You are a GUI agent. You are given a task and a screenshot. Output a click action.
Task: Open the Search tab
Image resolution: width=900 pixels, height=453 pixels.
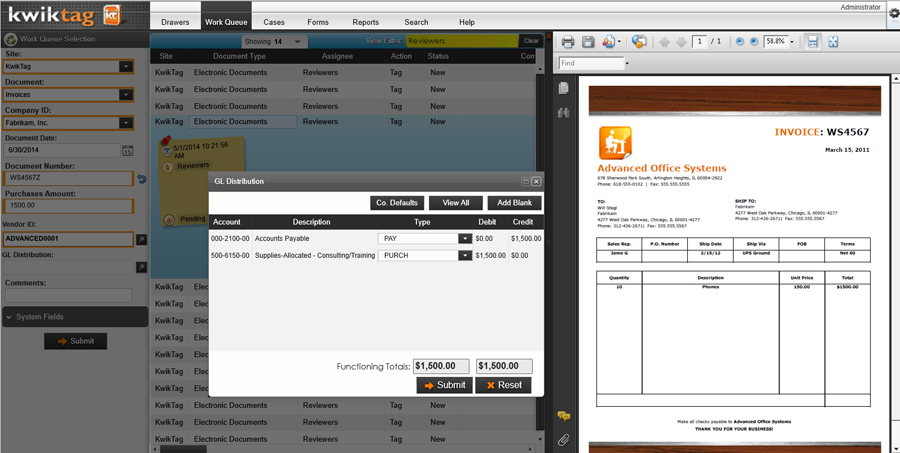416,22
